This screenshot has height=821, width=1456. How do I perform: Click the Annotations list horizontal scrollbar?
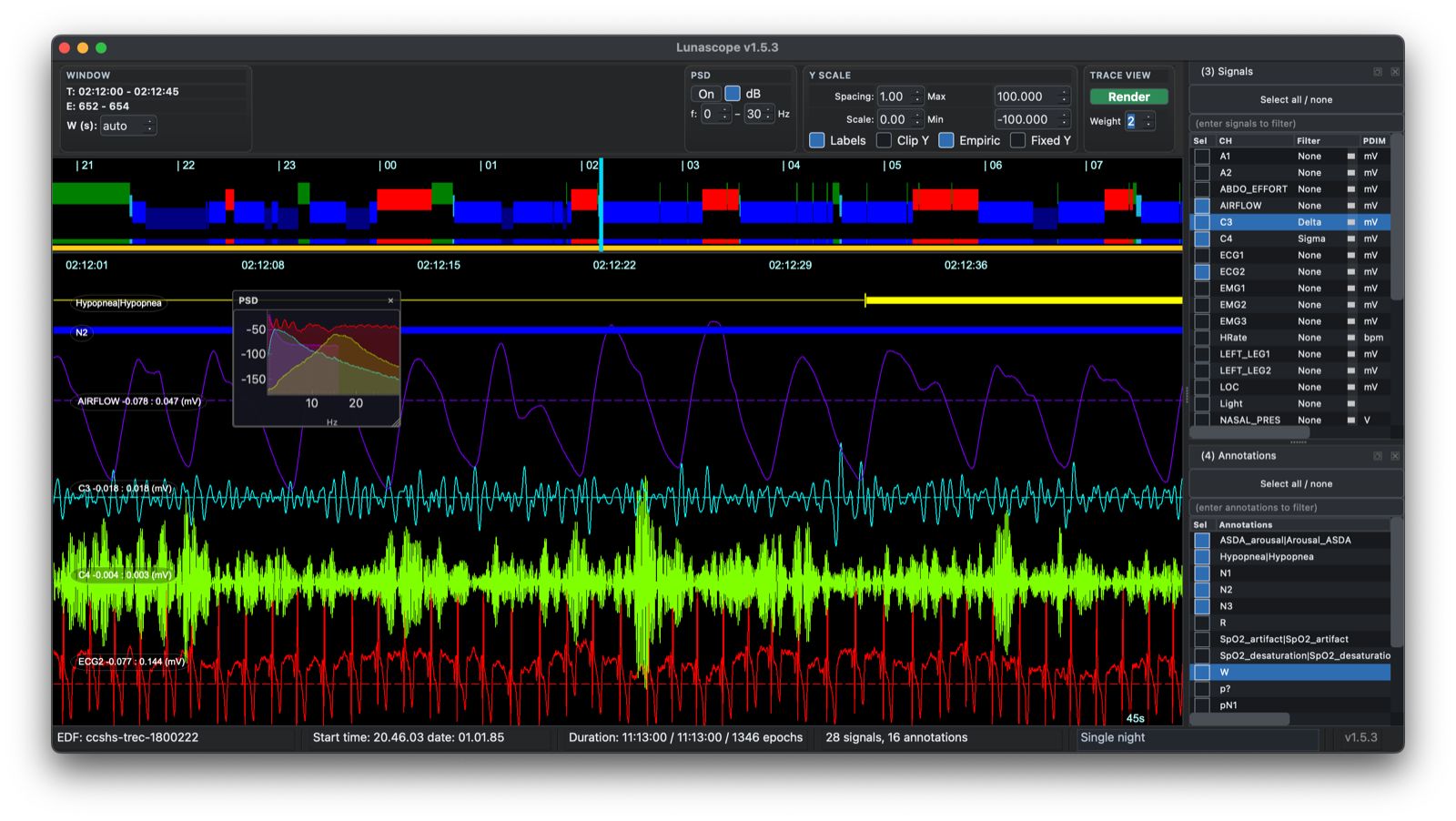(1239, 719)
